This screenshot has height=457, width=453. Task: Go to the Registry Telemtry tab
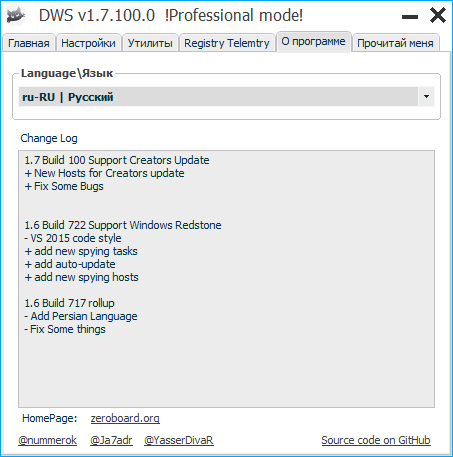pyautogui.click(x=227, y=43)
